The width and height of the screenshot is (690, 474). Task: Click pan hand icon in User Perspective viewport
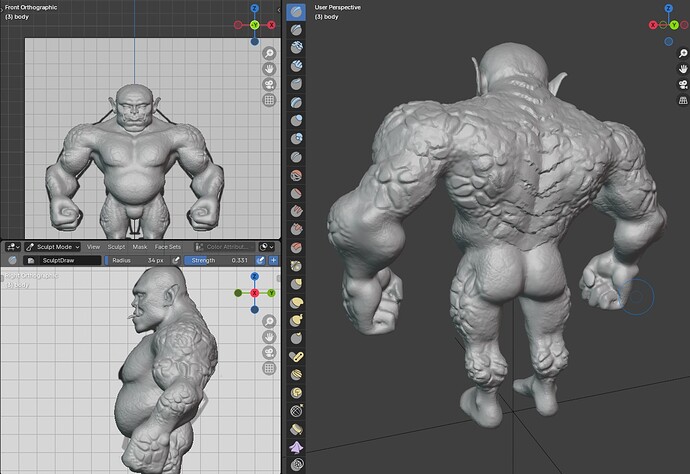coord(683,69)
